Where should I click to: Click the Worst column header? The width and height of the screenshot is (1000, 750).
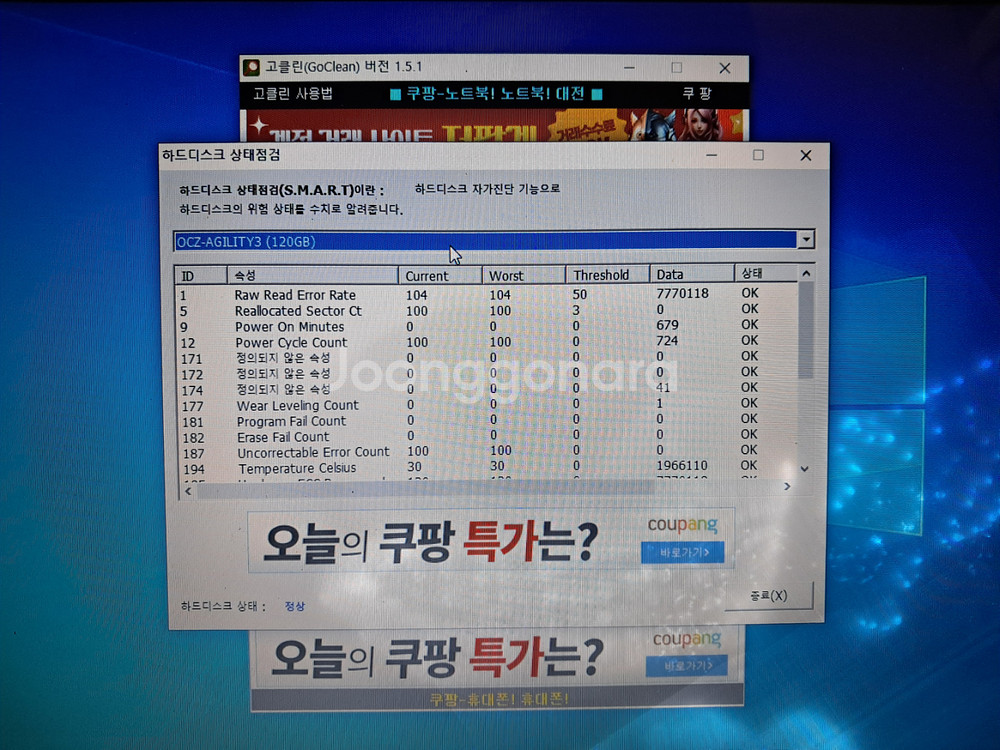(x=524, y=276)
